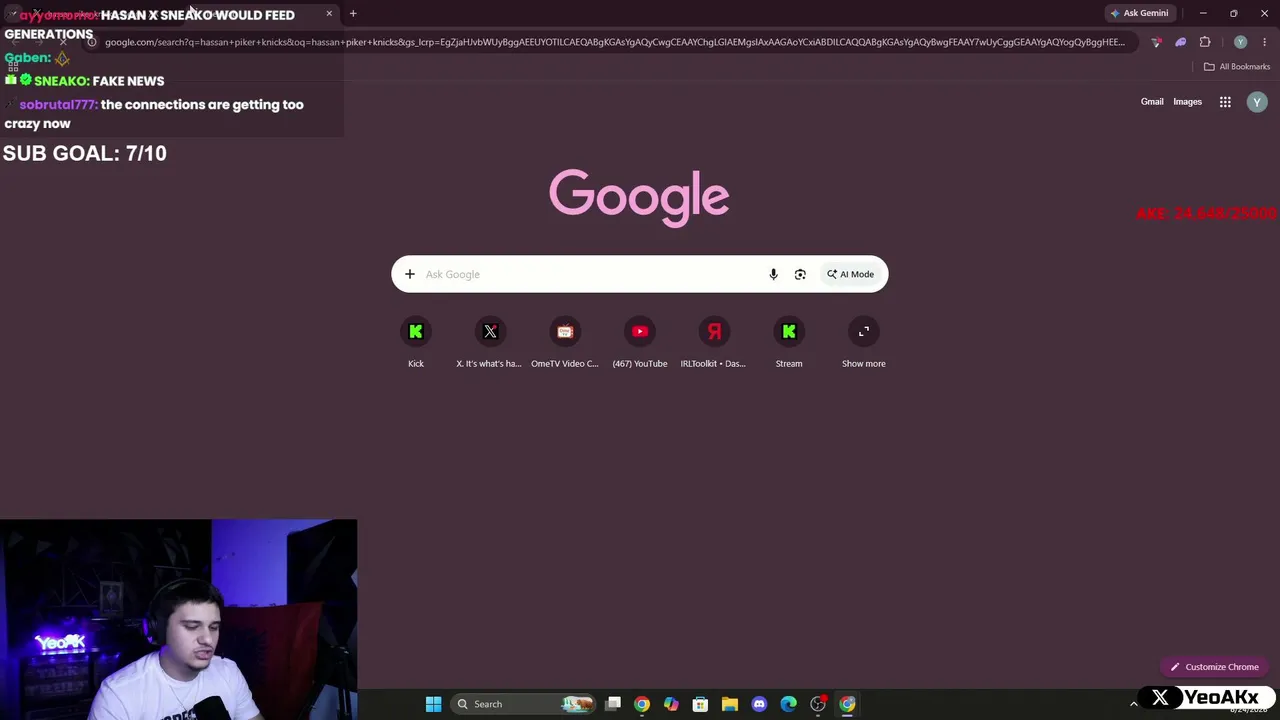Open Microsoft Store from taskbar
The height and width of the screenshot is (720, 1280).
coord(700,704)
